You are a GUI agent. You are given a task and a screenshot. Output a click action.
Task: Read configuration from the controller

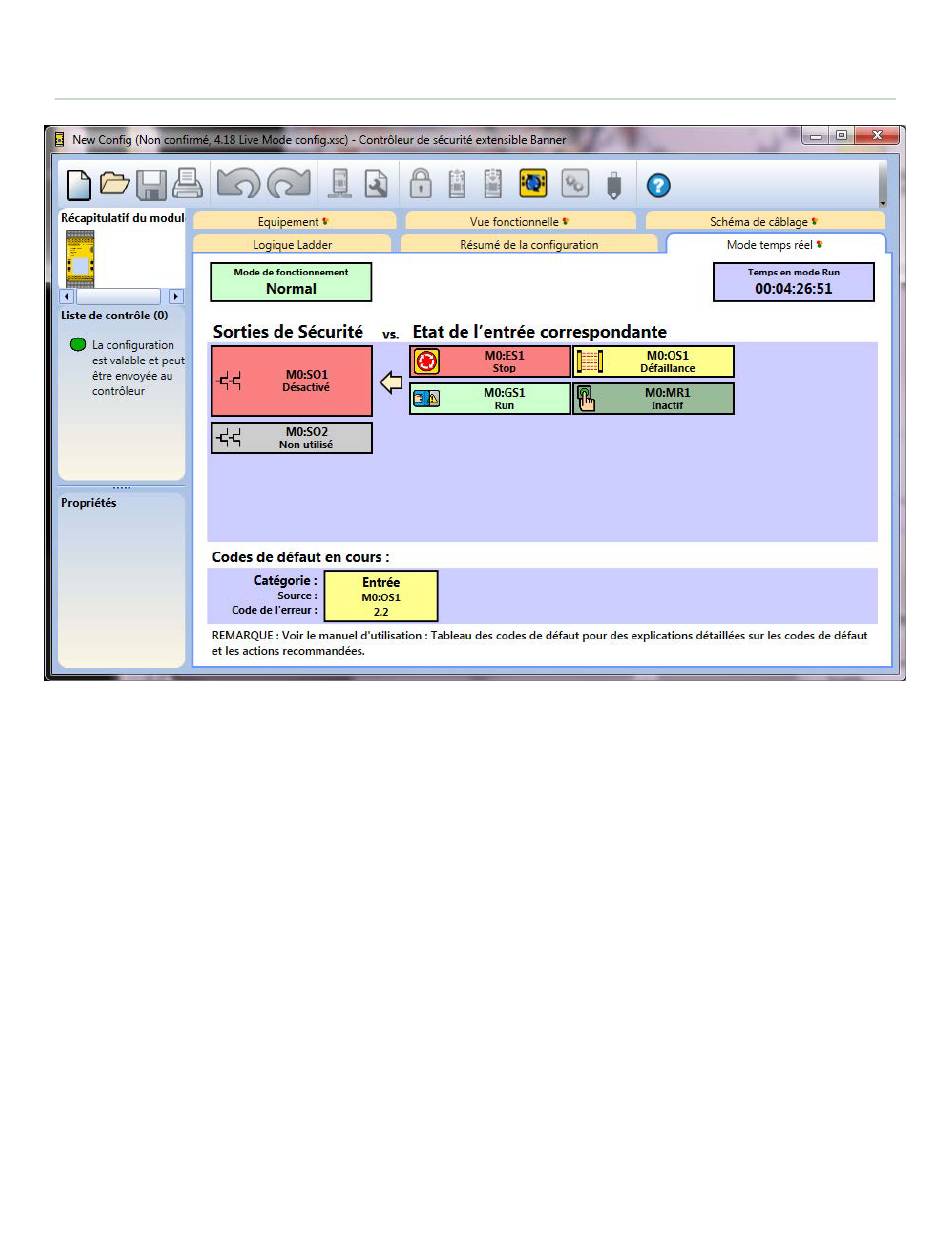(x=459, y=185)
